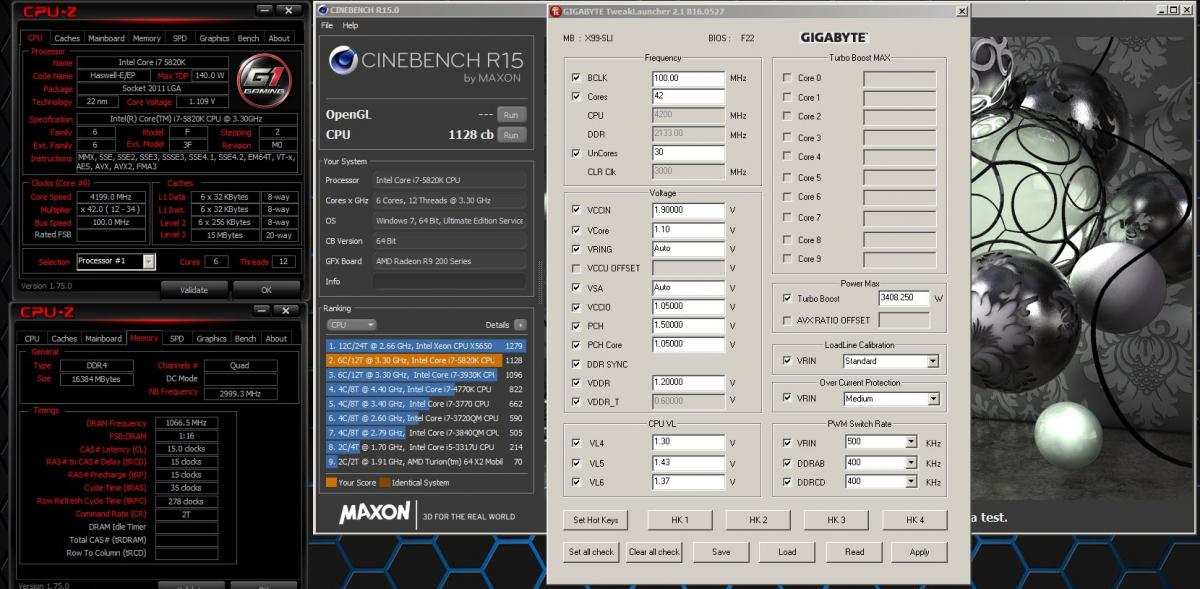The image size is (1200, 589).
Task: Open Graphics tab in lower CPU-Z window
Action: click(x=212, y=339)
